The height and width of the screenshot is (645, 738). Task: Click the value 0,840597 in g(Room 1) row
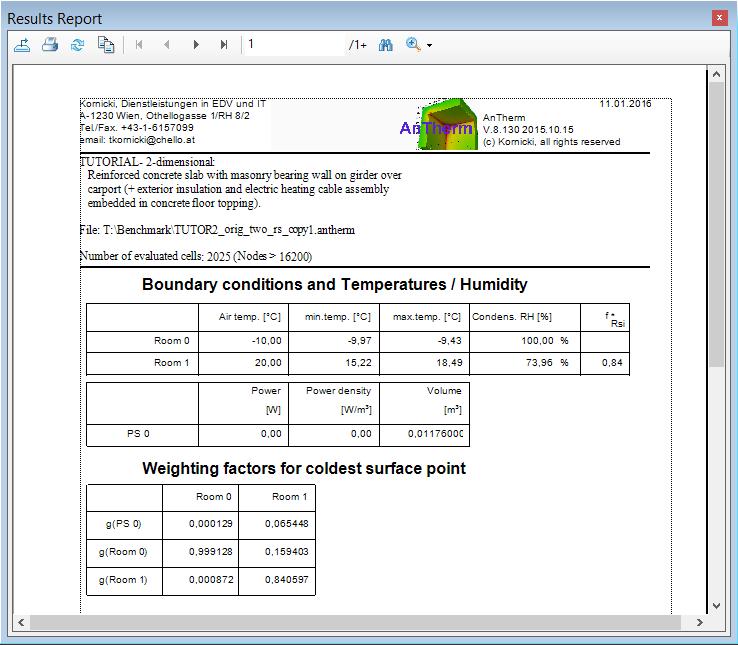(x=287, y=580)
